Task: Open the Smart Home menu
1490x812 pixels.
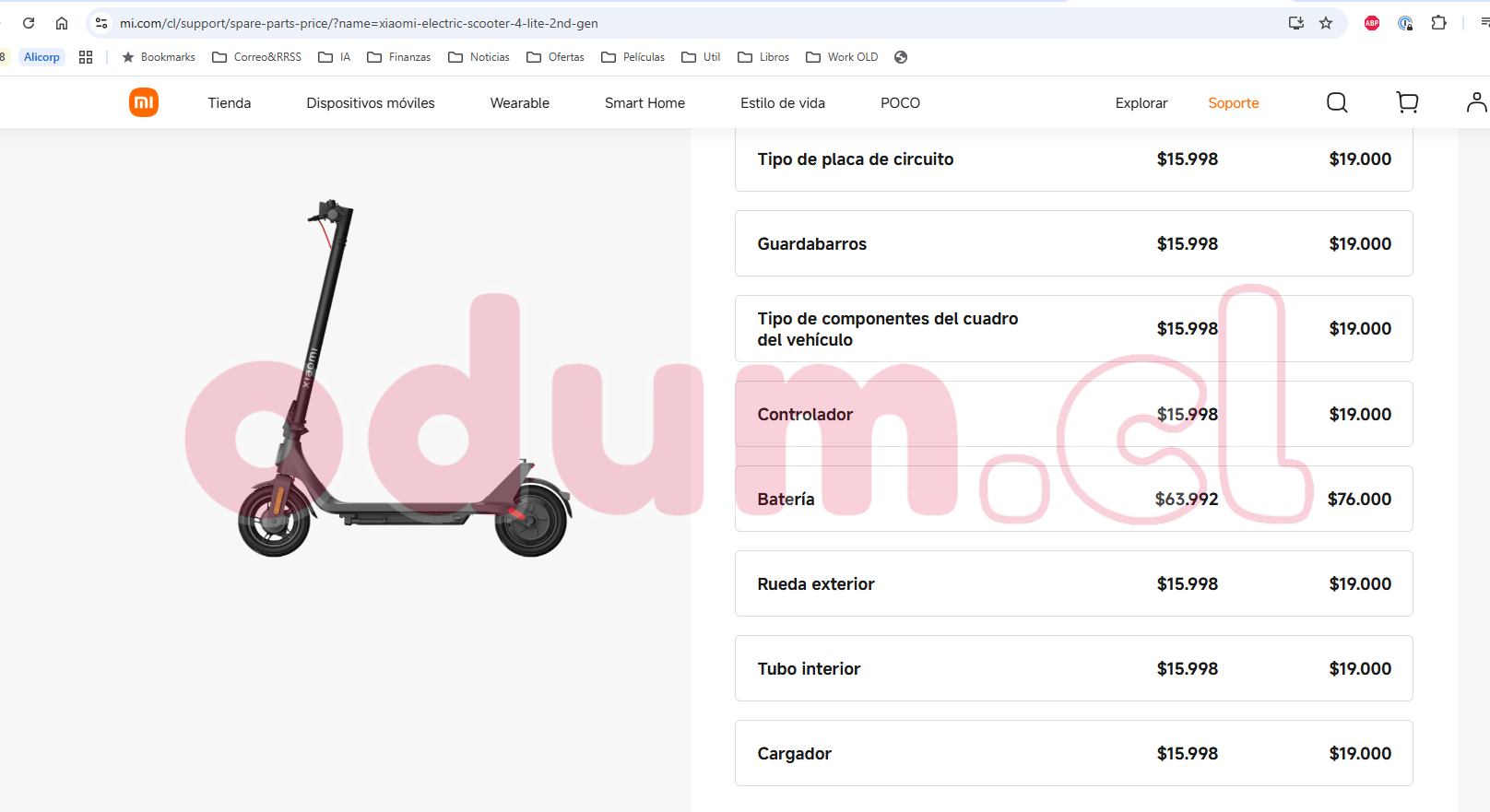Action: tap(644, 103)
